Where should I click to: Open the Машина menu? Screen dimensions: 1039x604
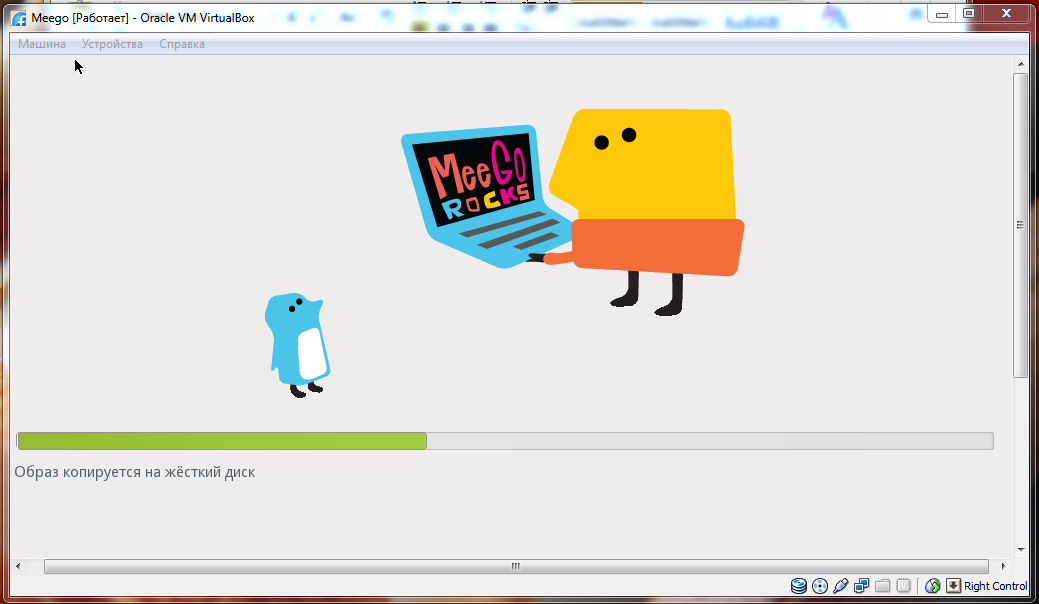coord(42,44)
